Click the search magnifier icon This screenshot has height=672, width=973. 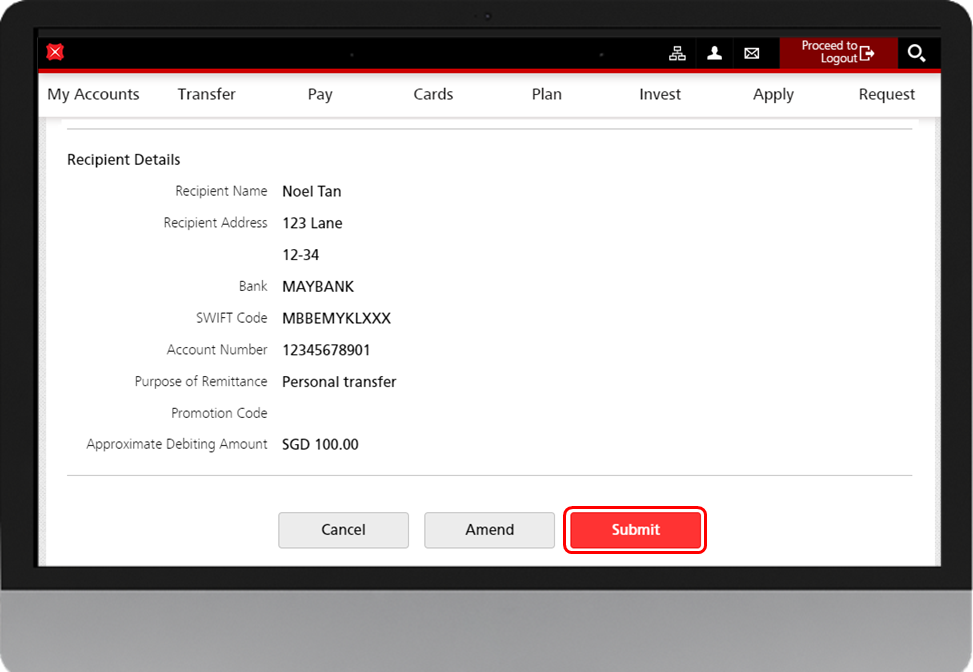[916, 53]
